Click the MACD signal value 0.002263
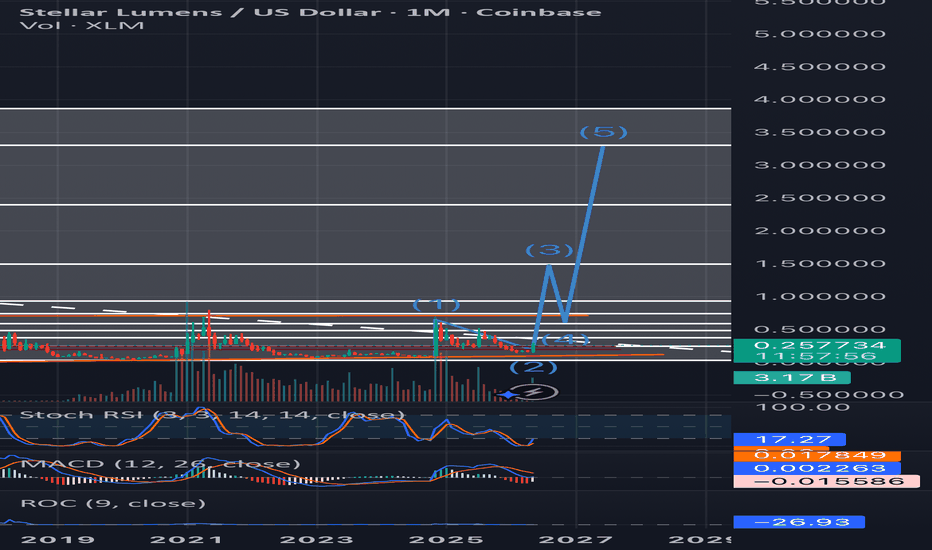The height and width of the screenshot is (550, 932). pyautogui.click(x=817, y=469)
